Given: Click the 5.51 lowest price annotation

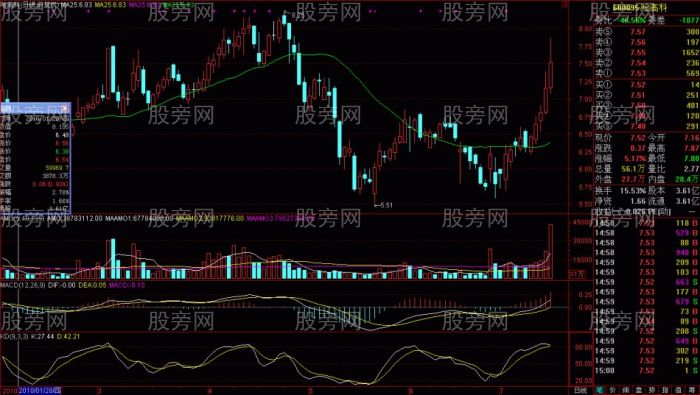Looking at the screenshot, I should pos(383,205).
